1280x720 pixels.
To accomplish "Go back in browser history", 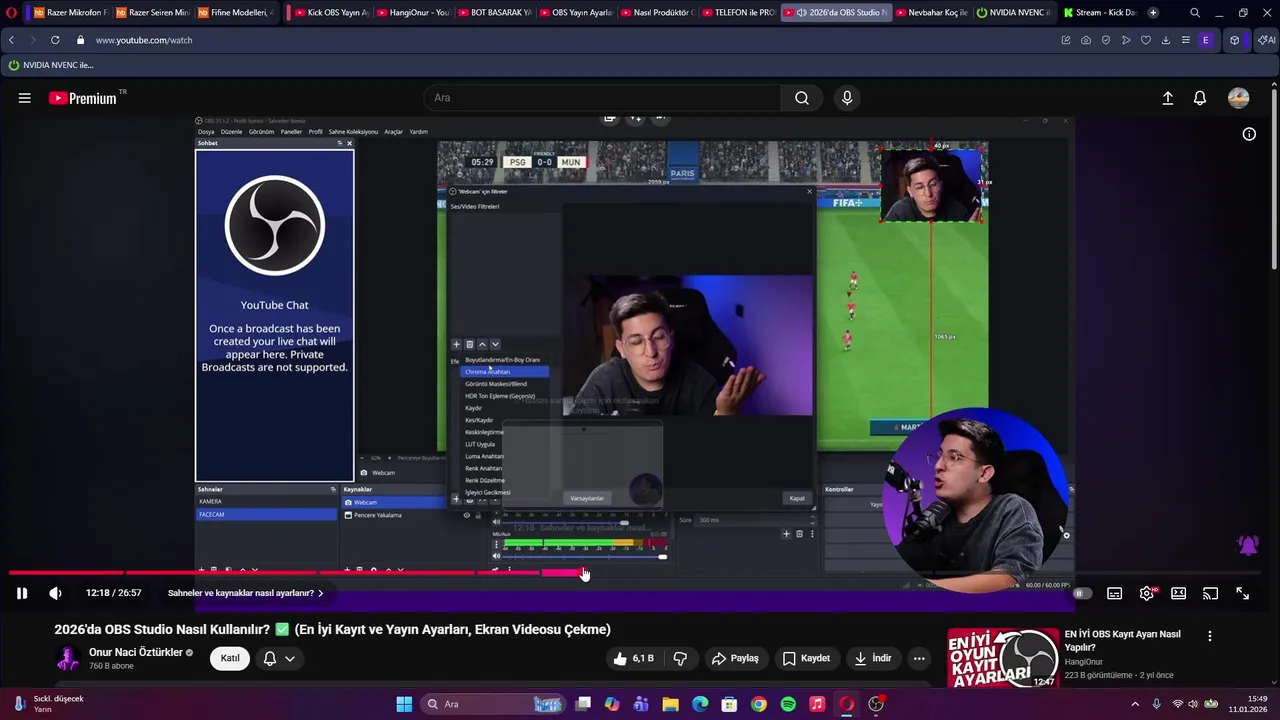I will (11, 40).
